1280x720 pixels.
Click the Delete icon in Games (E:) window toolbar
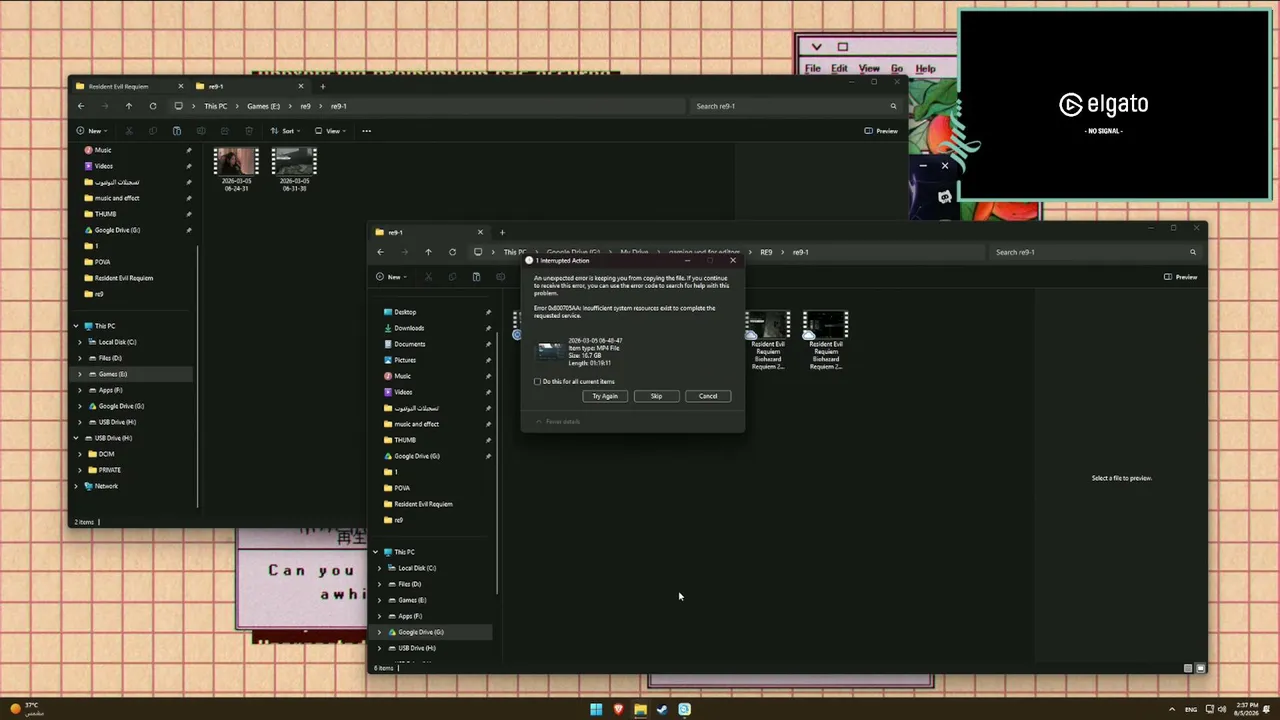(249, 131)
